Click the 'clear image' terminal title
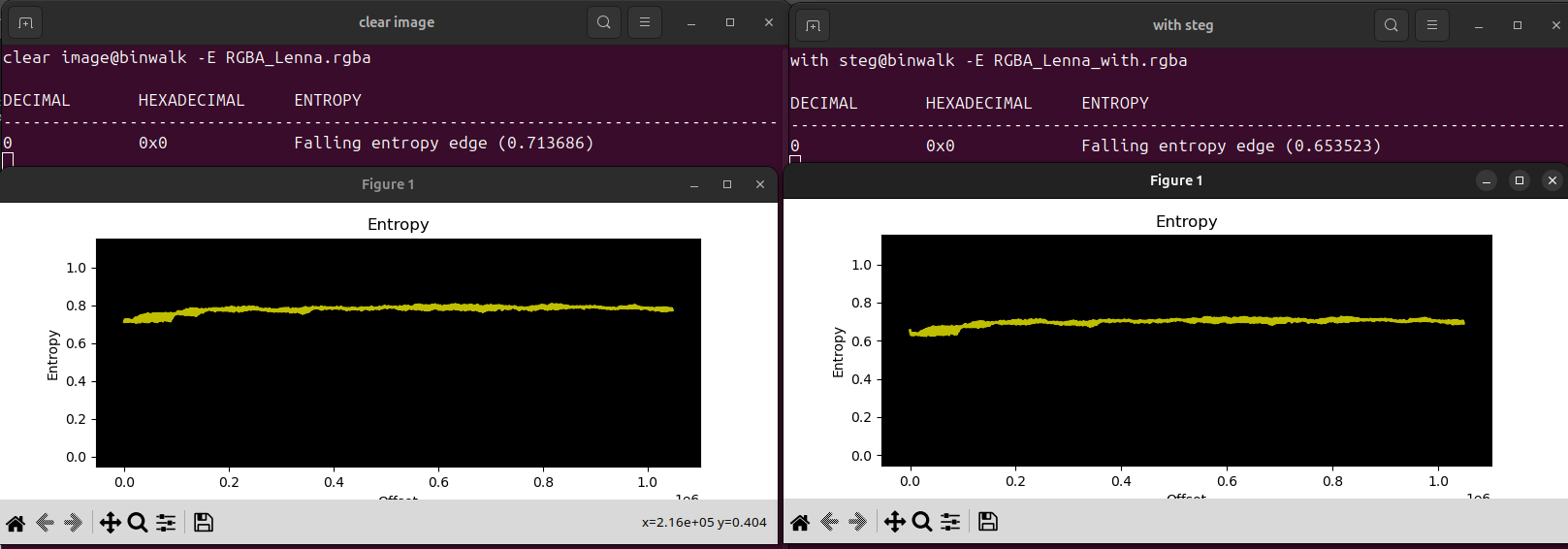This screenshot has height=549, width=1568. 397,22
